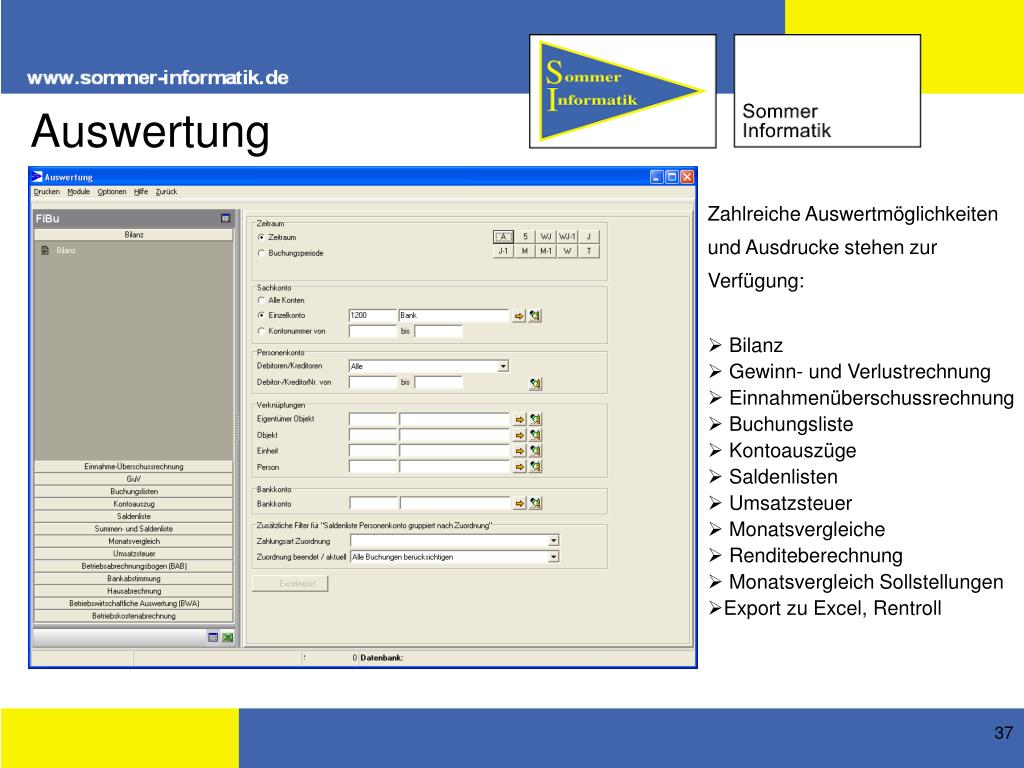This screenshot has width=1024, height=768.
Task: Open search icon in the Objekt row
Action: tap(536, 435)
